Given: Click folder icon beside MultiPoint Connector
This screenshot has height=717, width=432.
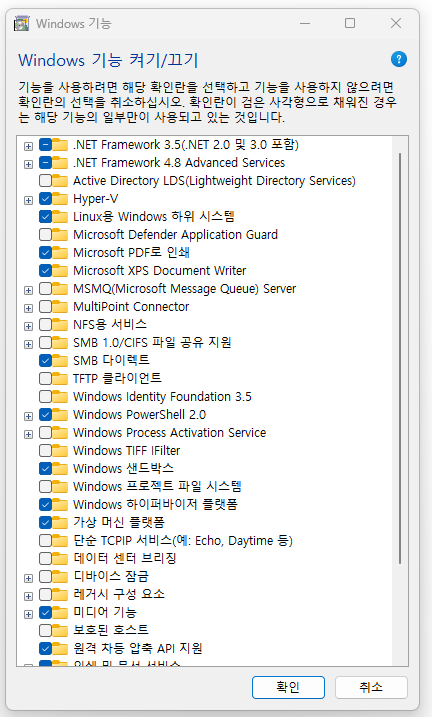Looking at the screenshot, I should [x=60, y=307].
